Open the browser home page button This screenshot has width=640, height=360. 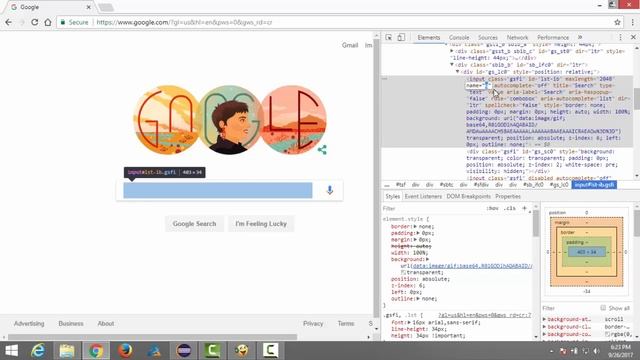[48, 22]
